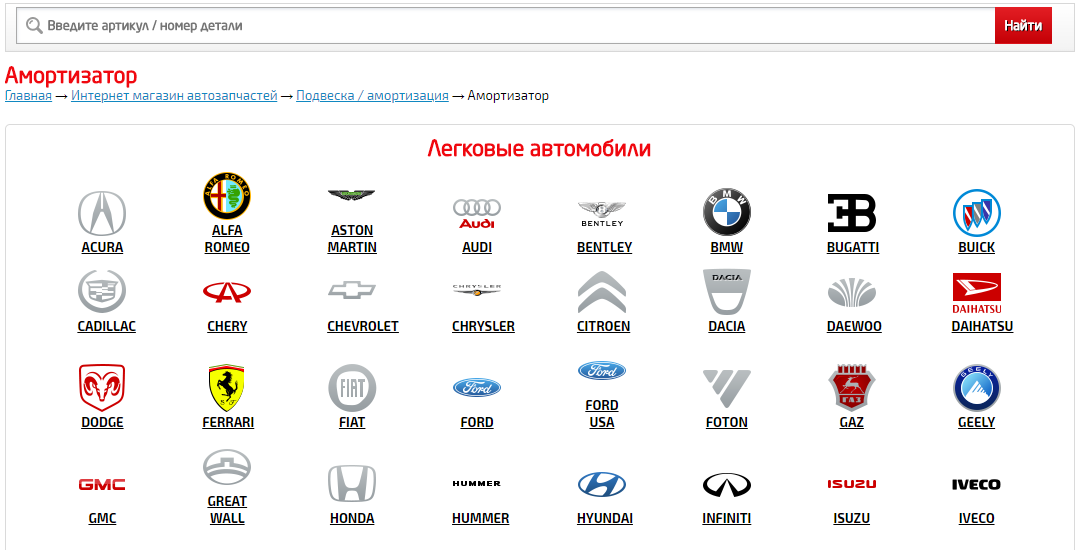The height and width of the screenshot is (550, 1076).
Task: Select the Great Wall logo icon
Action: point(227,468)
